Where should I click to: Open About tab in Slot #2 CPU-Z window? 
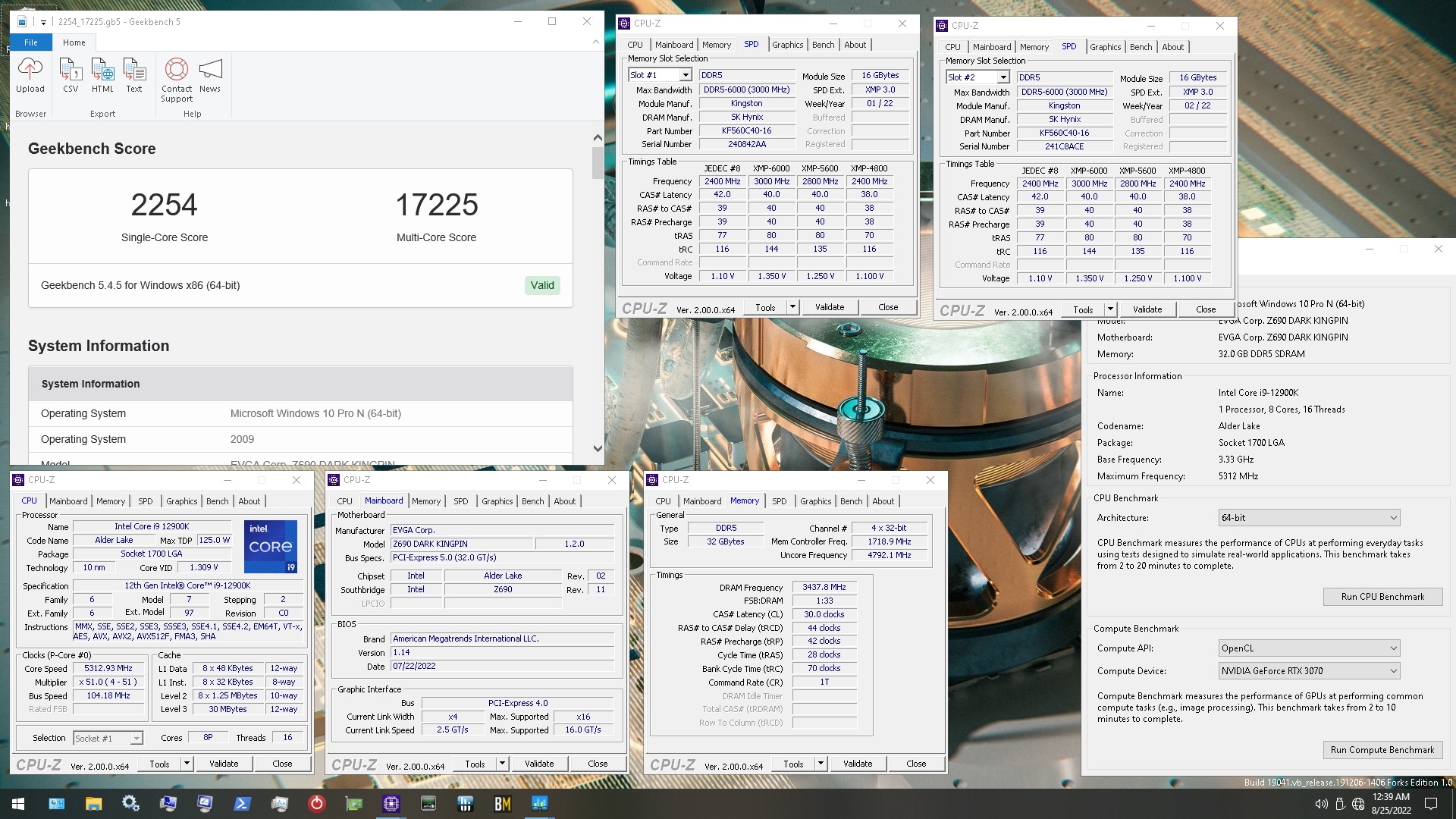[x=1173, y=47]
